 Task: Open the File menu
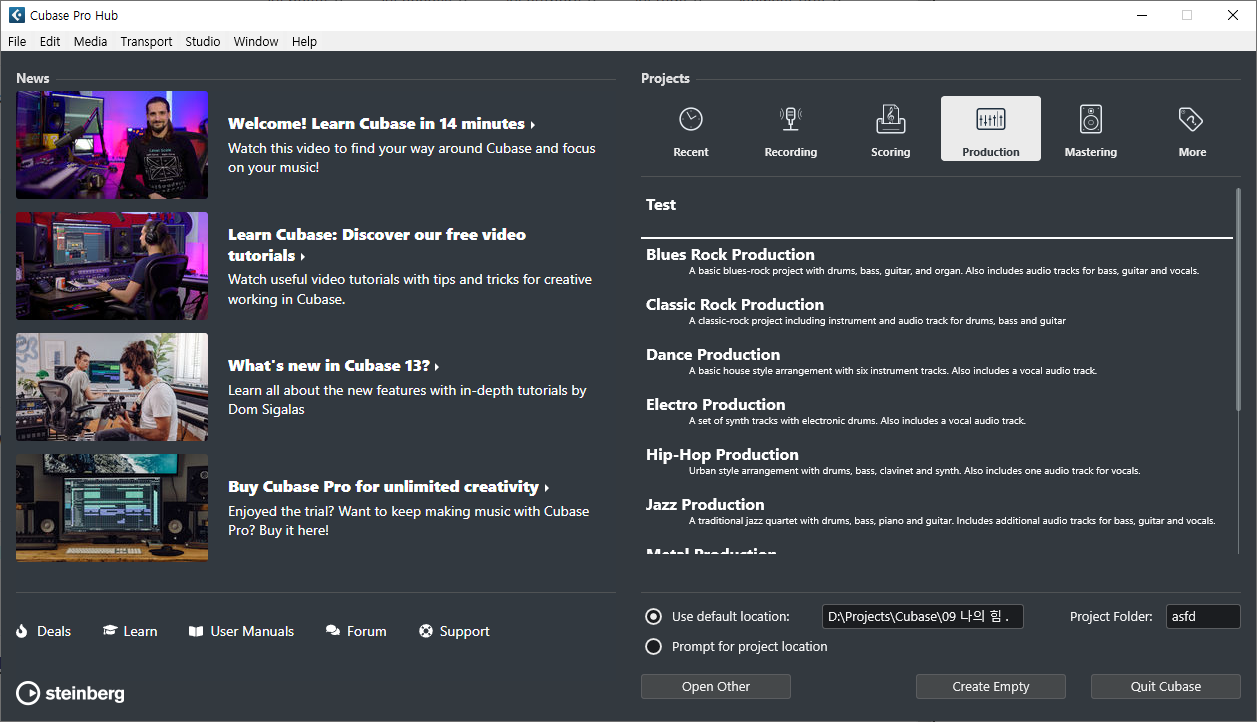[17, 41]
